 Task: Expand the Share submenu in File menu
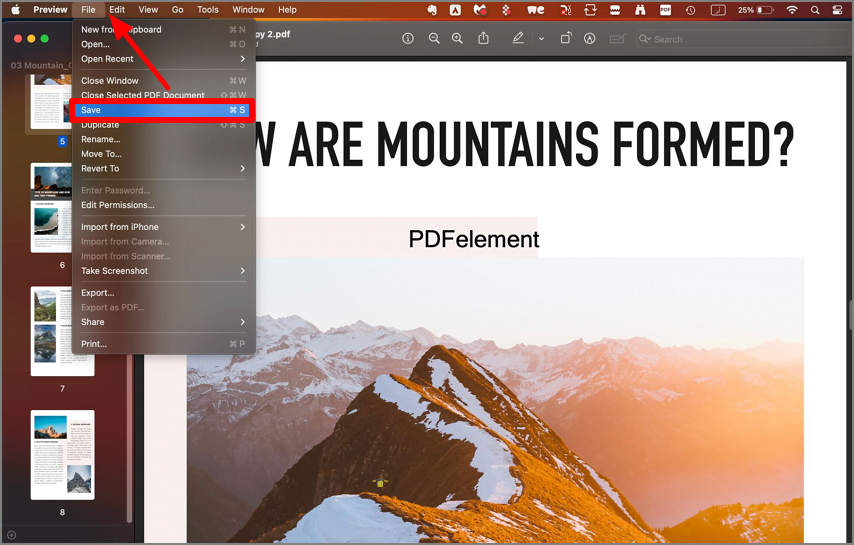click(x=162, y=322)
